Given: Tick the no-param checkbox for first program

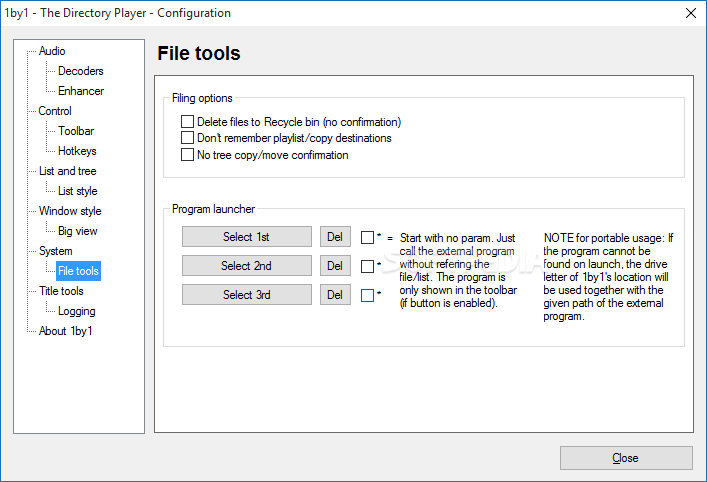Looking at the screenshot, I should pyautogui.click(x=367, y=237).
